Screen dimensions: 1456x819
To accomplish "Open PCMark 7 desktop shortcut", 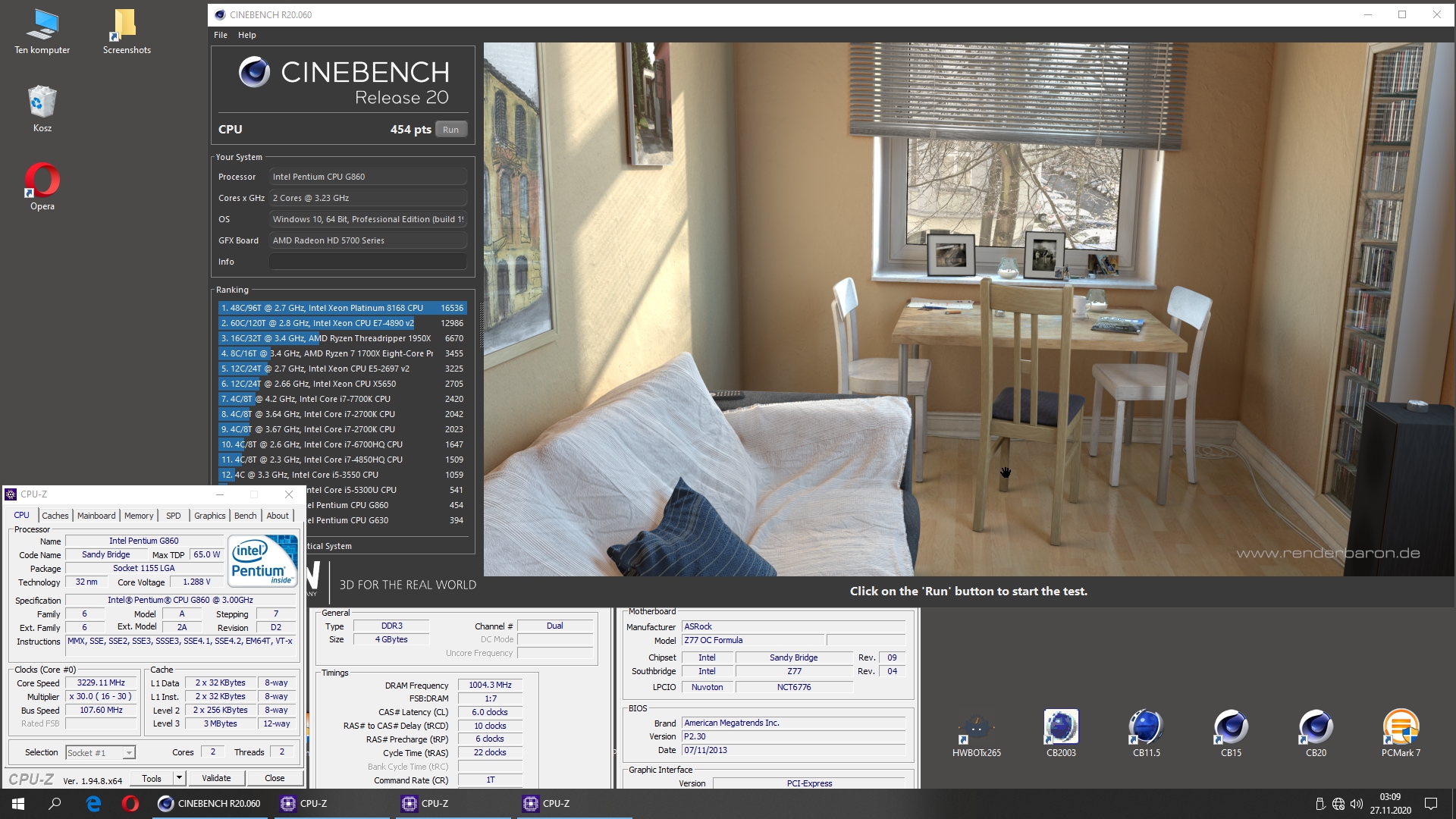I will [x=1401, y=733].
